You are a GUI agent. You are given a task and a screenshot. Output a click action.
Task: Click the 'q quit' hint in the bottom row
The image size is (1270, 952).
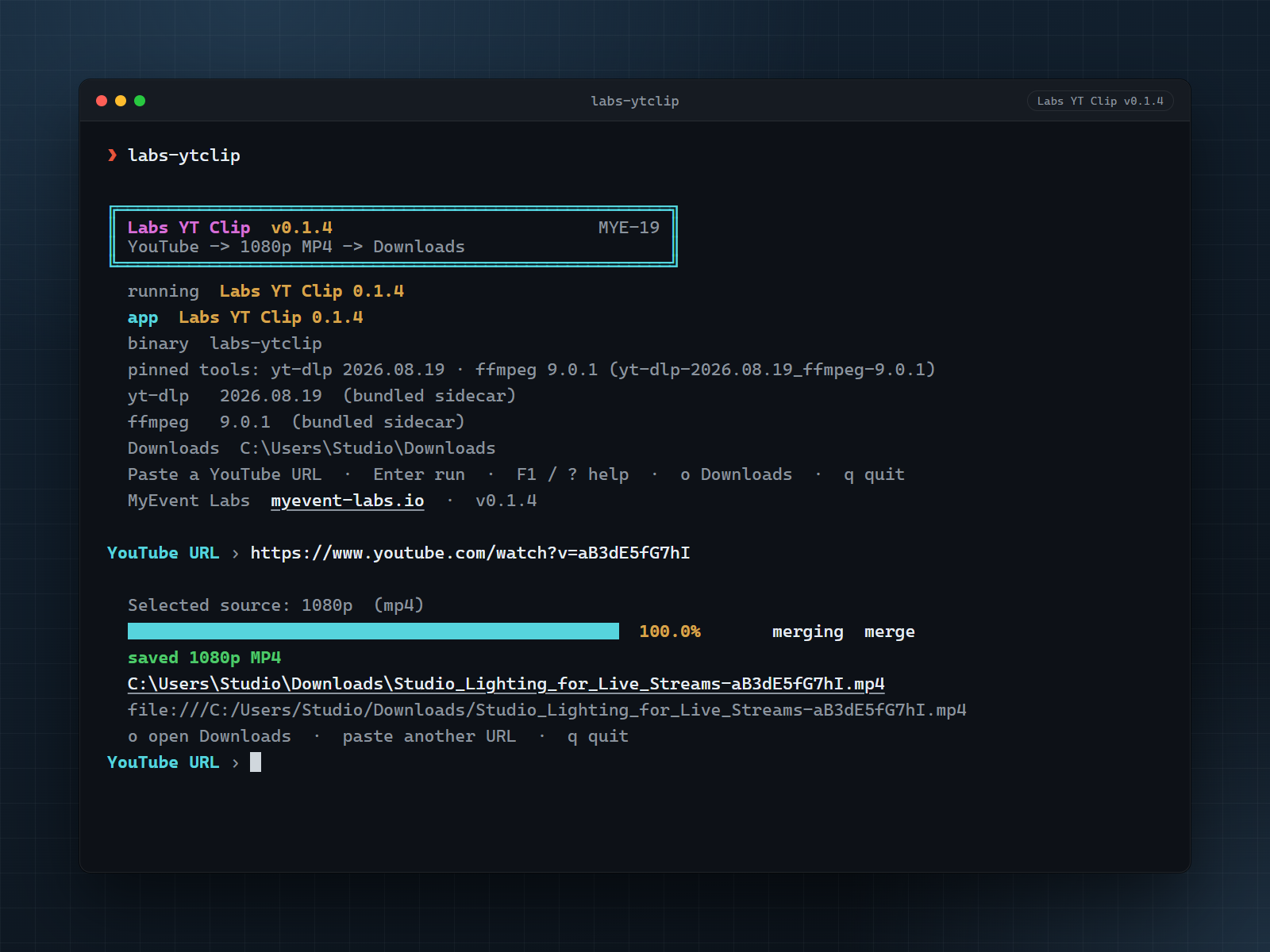click(598, 736)
